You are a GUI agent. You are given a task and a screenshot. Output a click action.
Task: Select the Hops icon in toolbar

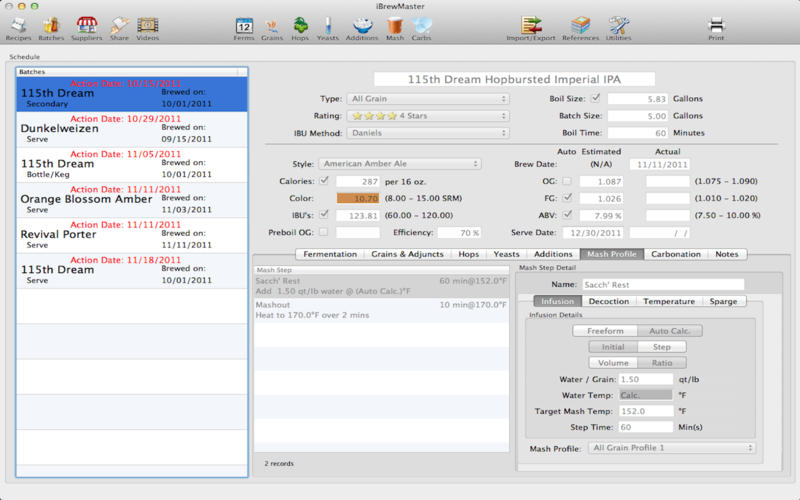pos(300,24)
